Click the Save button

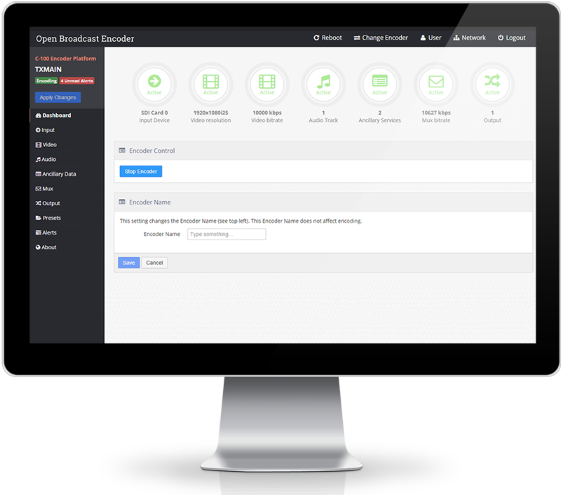point(129,263)
